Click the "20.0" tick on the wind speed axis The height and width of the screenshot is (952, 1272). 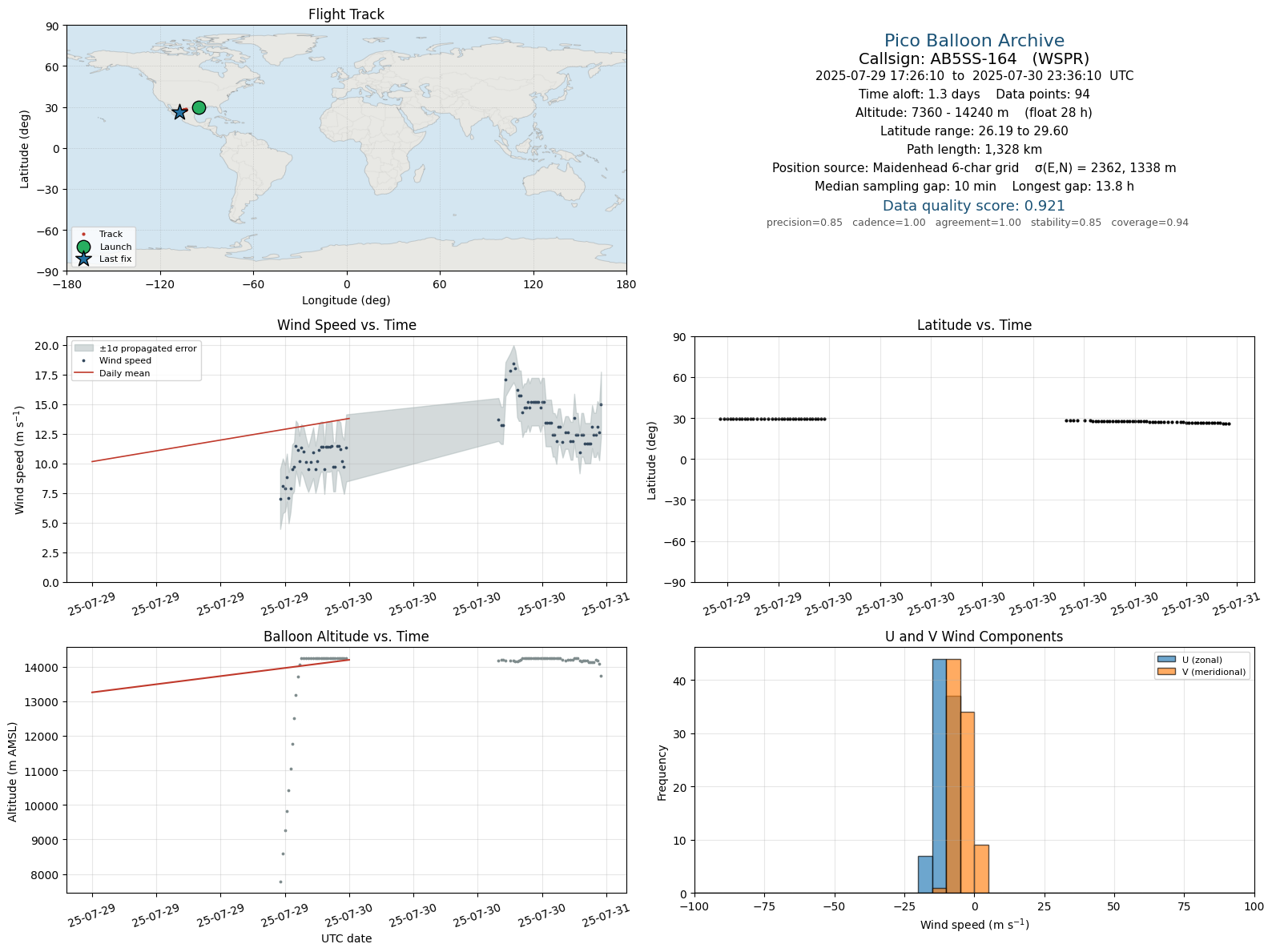(x=47, y=346)
